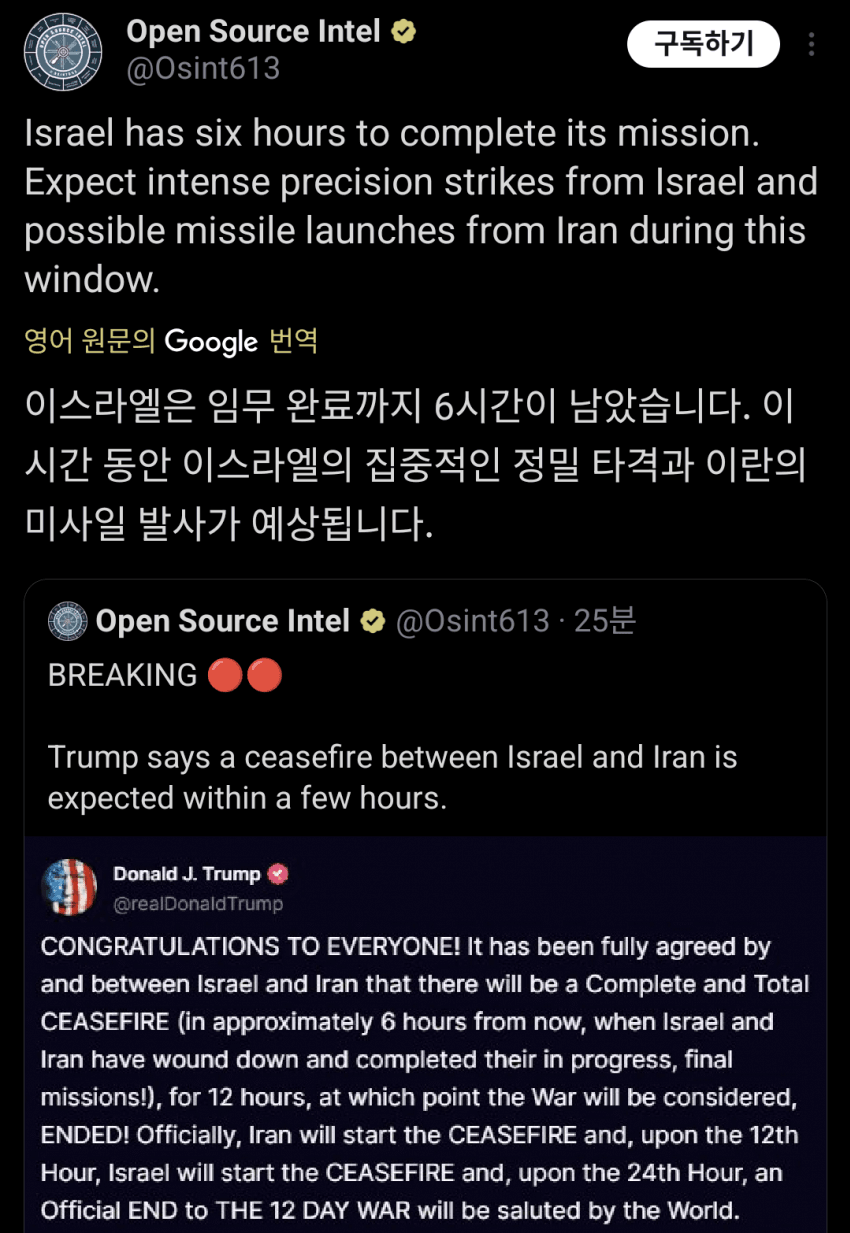
Task: Click the gold verified badge beside the top account name
Action: [x=403, y=32]
